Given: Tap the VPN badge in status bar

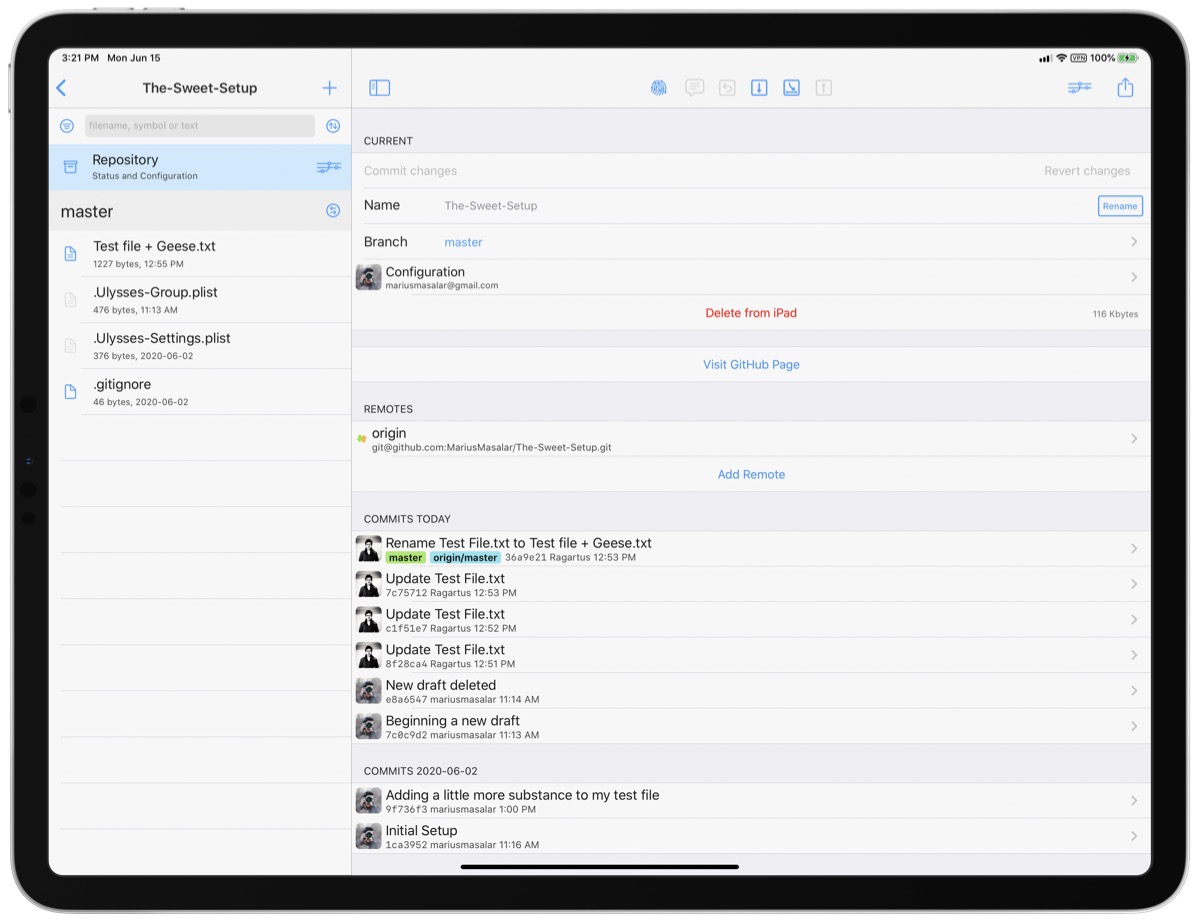Looking at the screenshot, I should click(x=1078, y=58).
